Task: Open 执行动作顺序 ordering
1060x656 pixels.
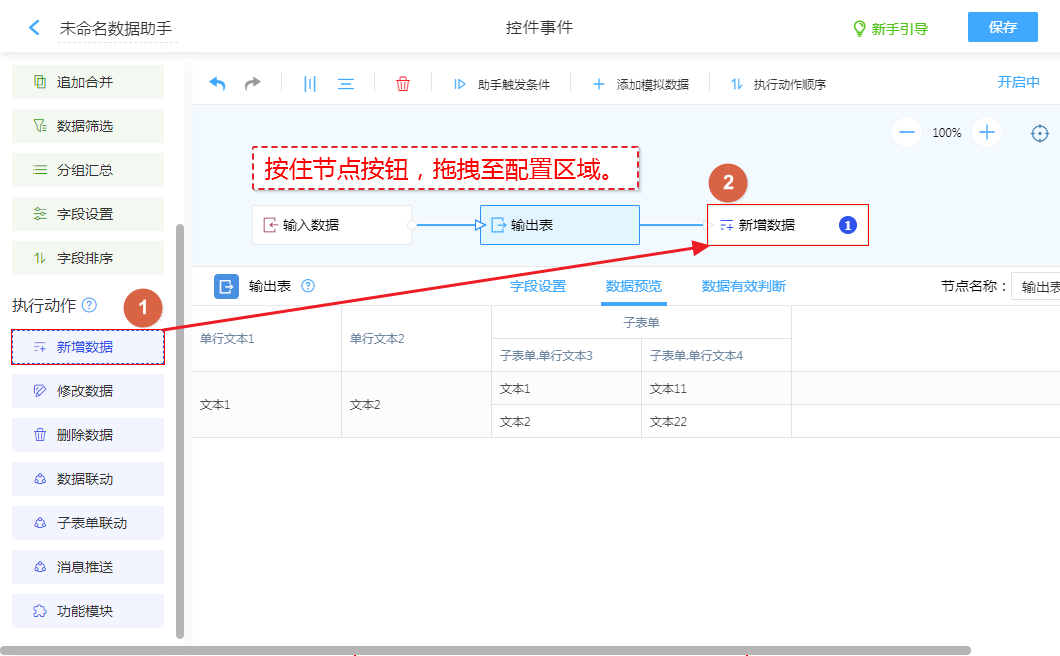Action: pos(778,85)
